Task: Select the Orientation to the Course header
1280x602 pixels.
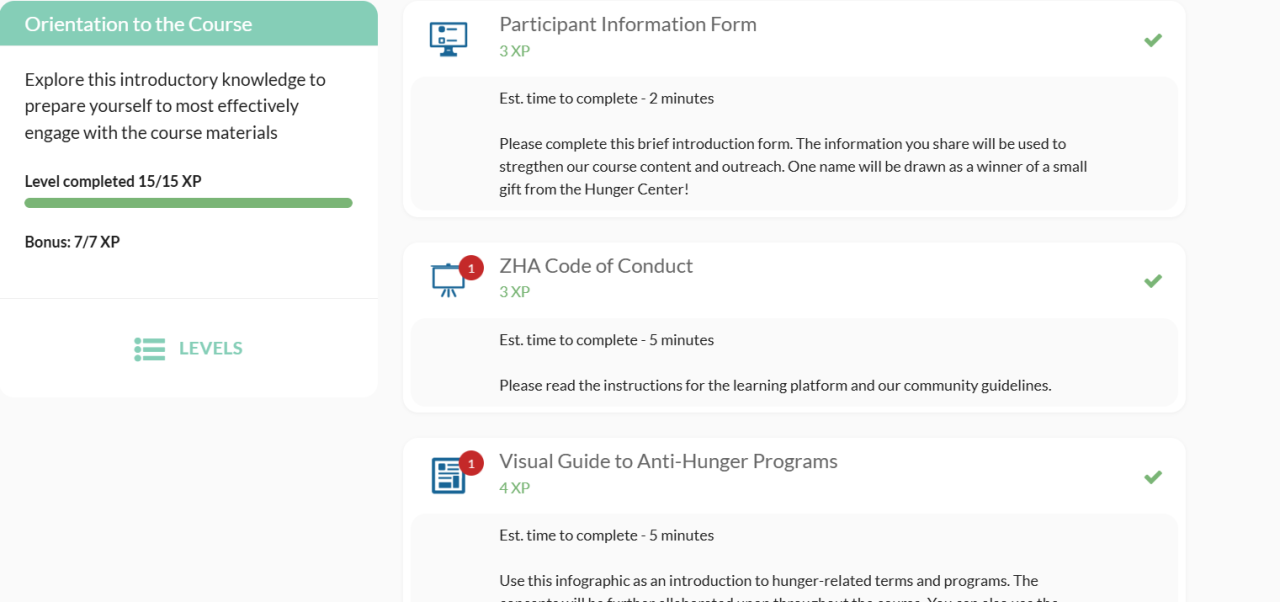Action: [138, 24]
